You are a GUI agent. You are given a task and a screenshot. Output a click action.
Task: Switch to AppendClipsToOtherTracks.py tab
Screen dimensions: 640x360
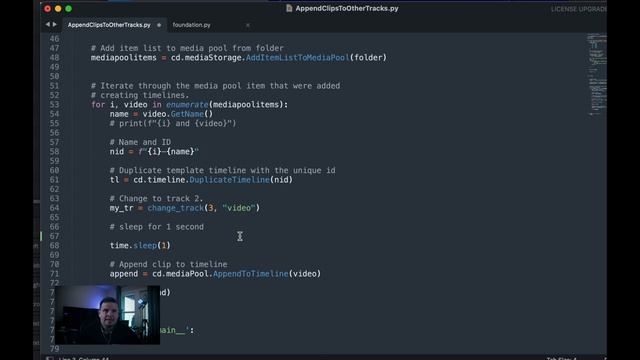109,25
